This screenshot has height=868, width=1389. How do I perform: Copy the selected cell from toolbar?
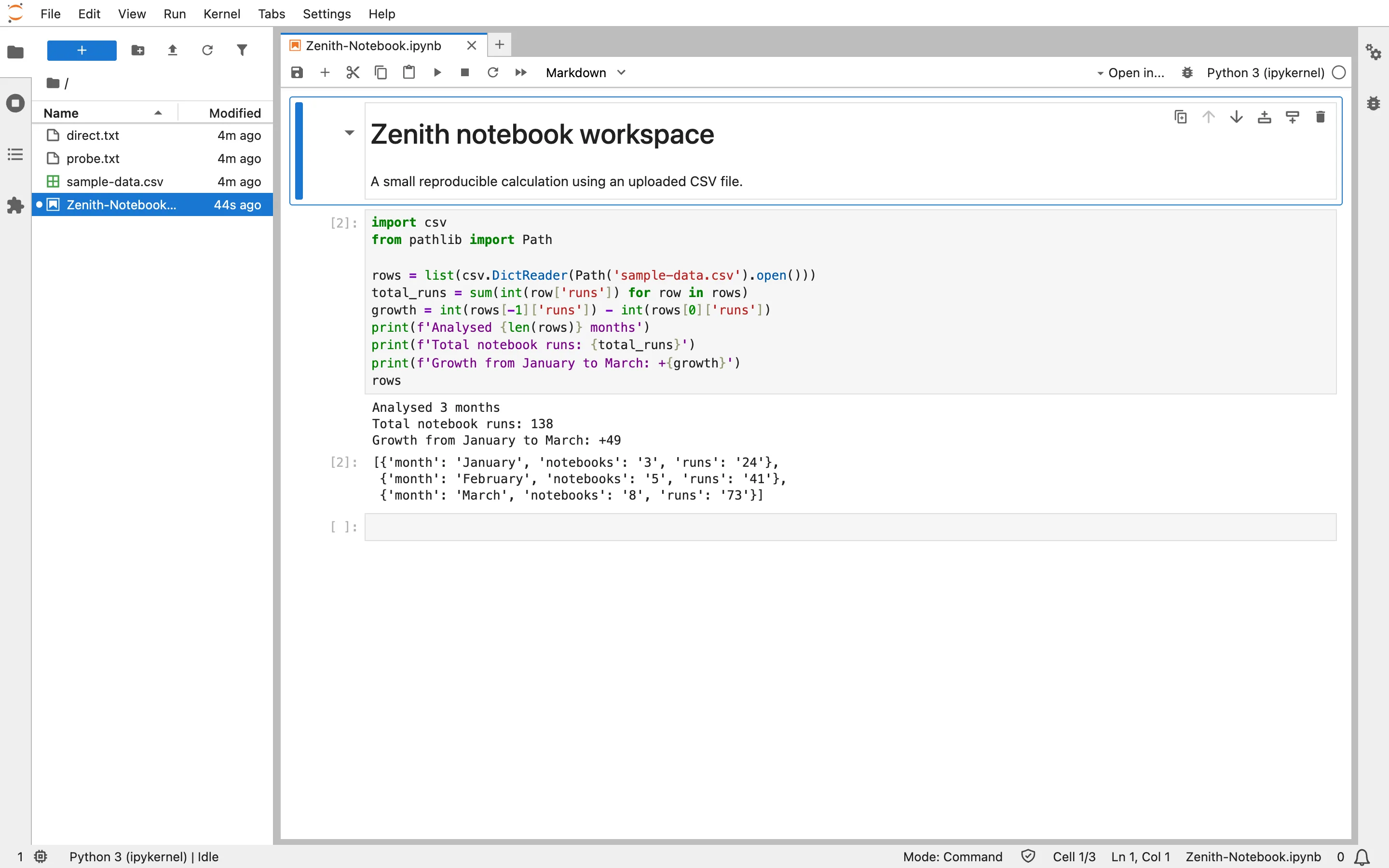[x=381, y=72]
